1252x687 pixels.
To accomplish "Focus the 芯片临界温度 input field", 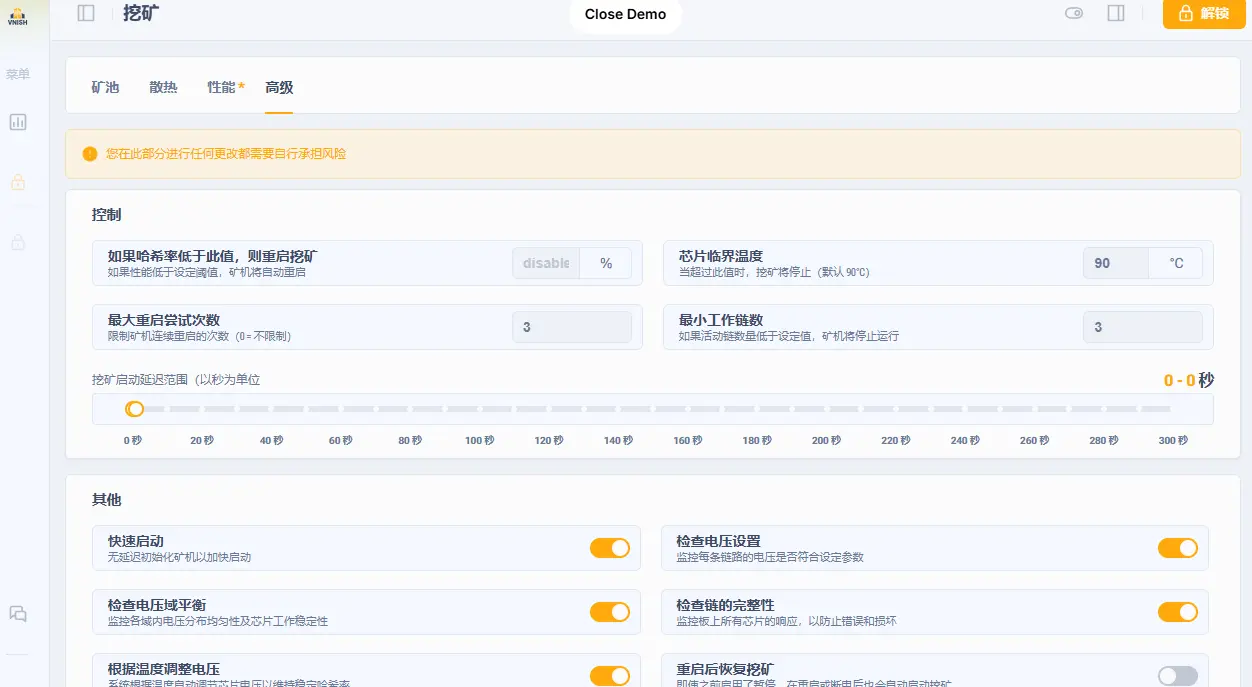I will 1115,263.
